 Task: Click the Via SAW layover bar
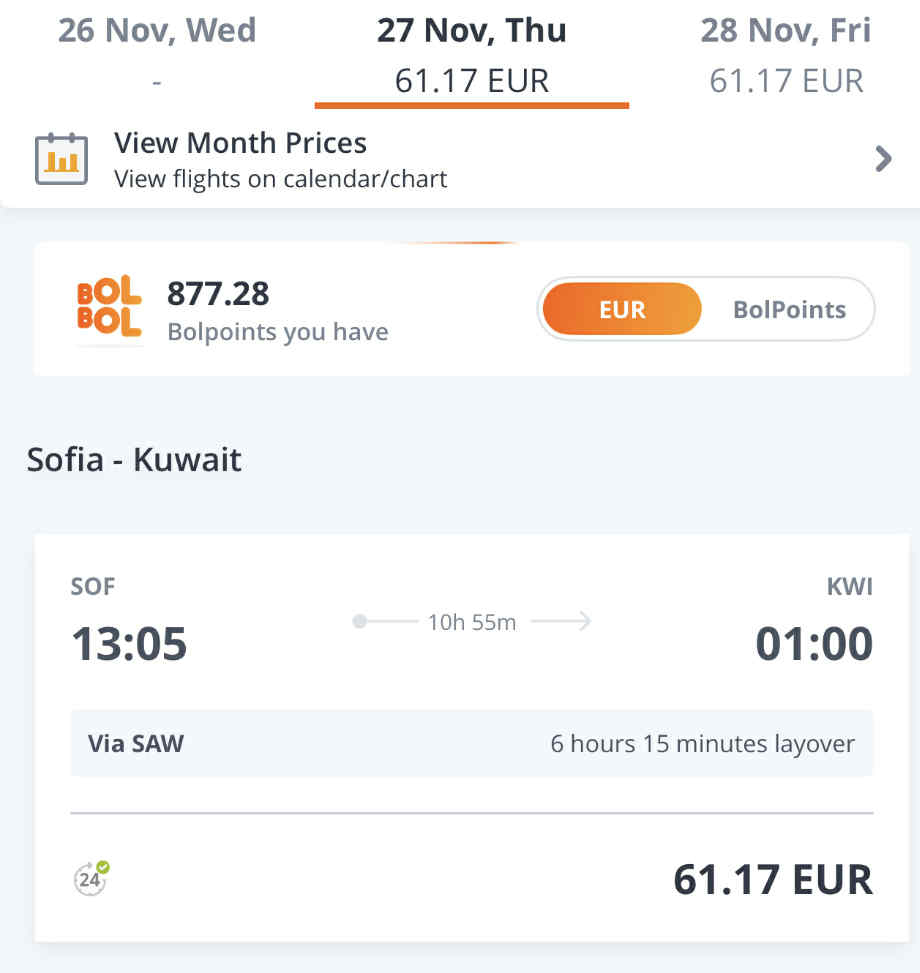pyautogui.click(x=471, y=743)
